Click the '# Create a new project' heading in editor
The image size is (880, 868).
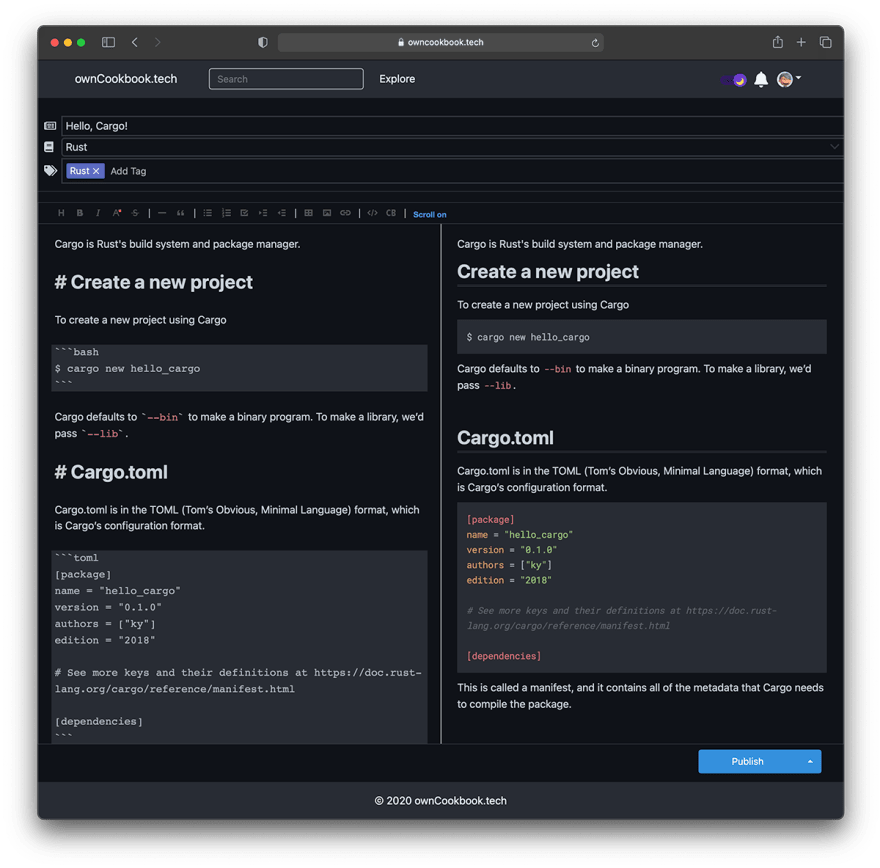[x=153, y=282]
